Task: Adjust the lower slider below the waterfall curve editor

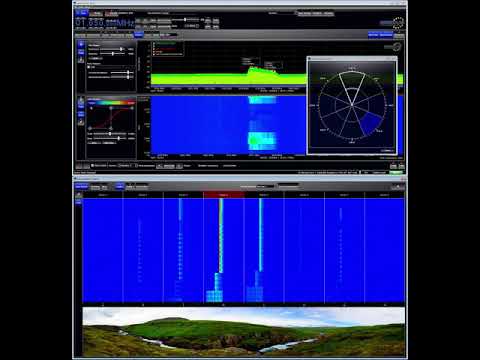Action: [110, 138]
